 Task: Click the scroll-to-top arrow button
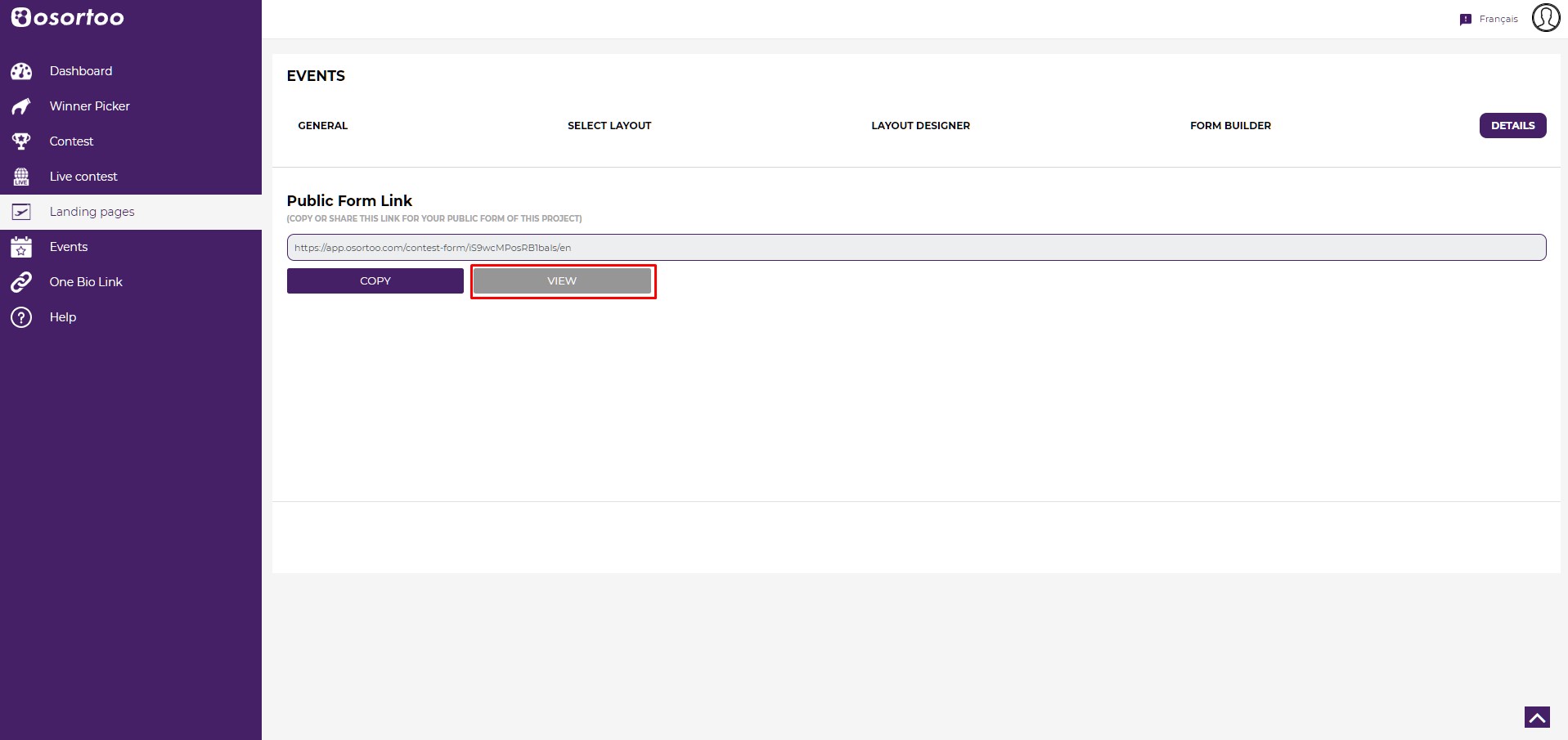pos(1537,717)
